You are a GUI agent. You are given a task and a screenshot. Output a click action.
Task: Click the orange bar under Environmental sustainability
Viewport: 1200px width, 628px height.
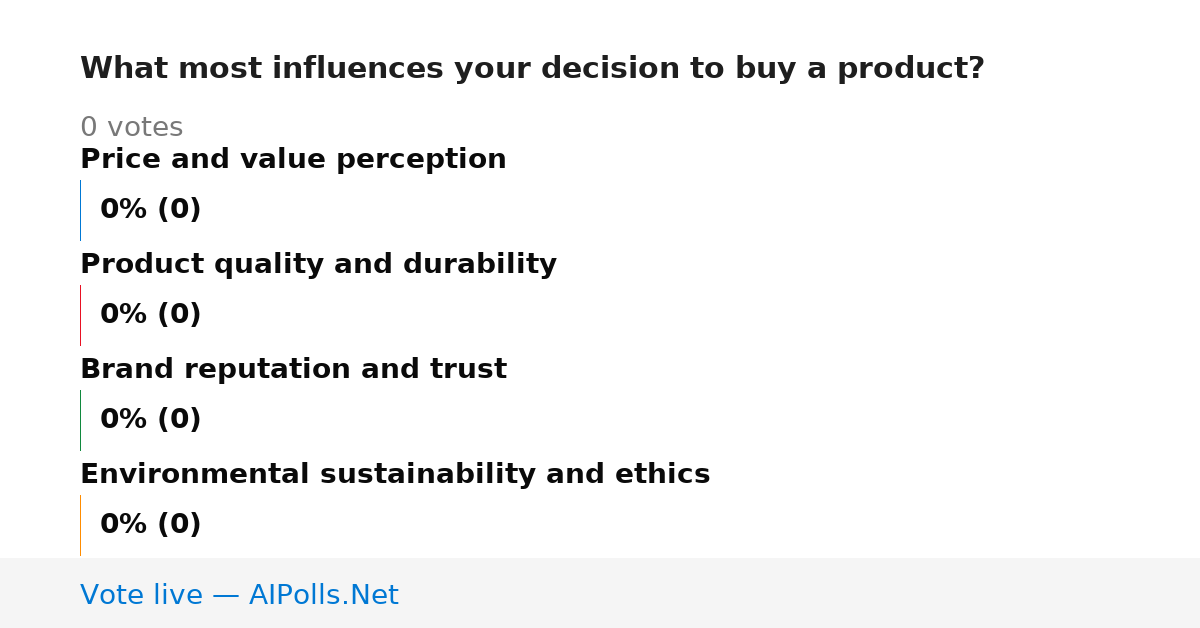80,525
